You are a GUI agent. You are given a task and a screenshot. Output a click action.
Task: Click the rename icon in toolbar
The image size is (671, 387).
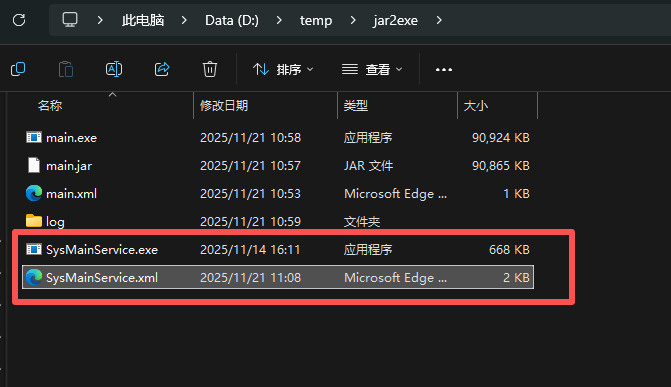coord(114,69)
